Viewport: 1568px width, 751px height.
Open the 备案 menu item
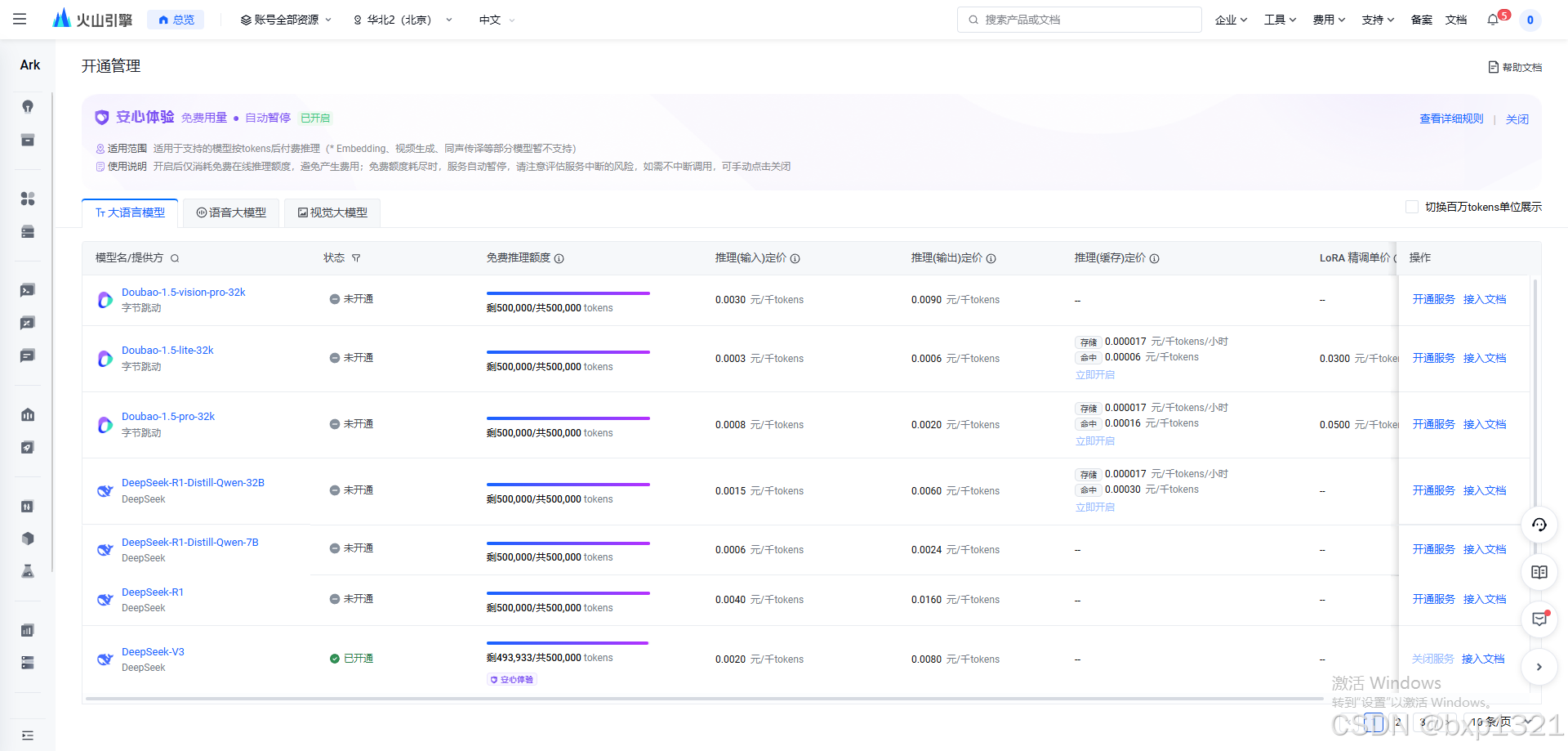tap(1422, 20)
